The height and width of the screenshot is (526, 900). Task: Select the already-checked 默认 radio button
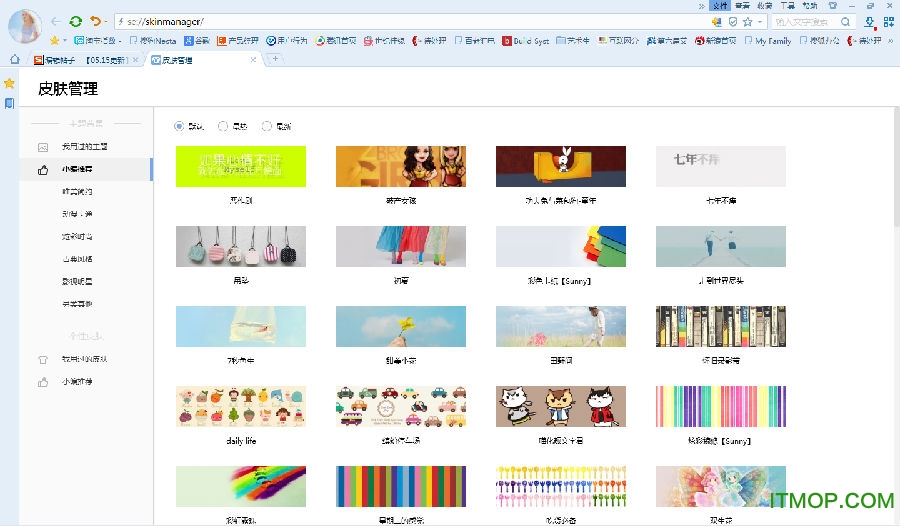pyautogui.click(x=179, y=126)
